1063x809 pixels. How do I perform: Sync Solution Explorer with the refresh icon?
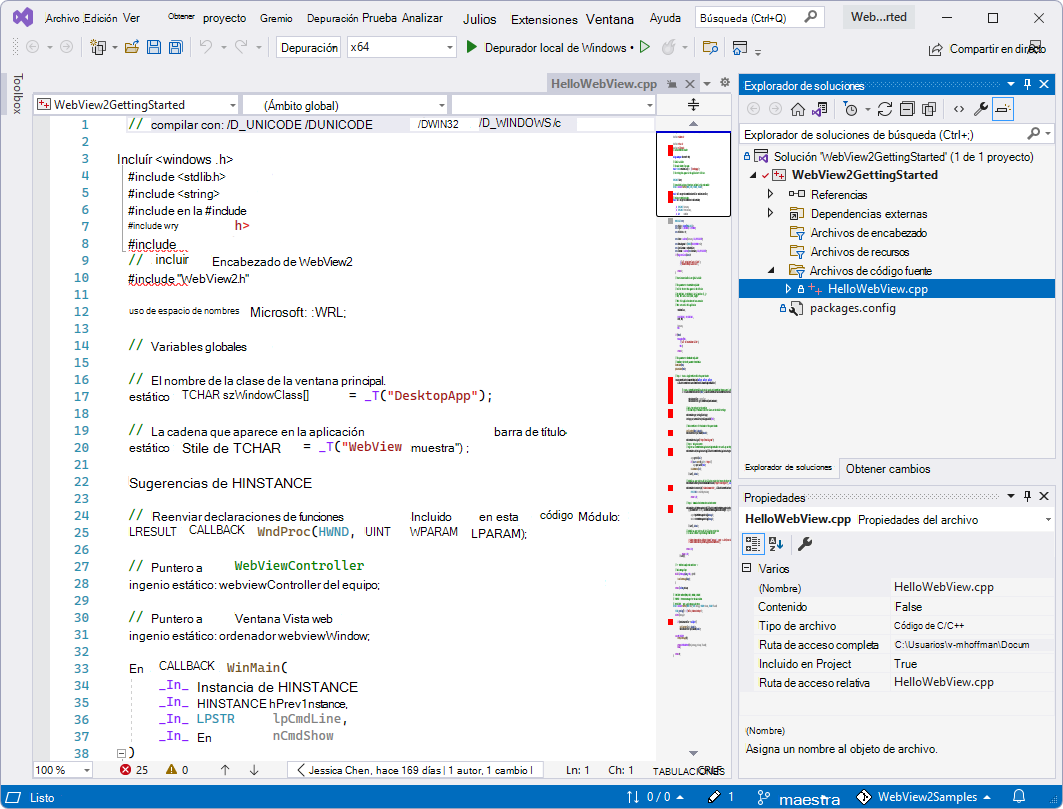tap(884, 109)
